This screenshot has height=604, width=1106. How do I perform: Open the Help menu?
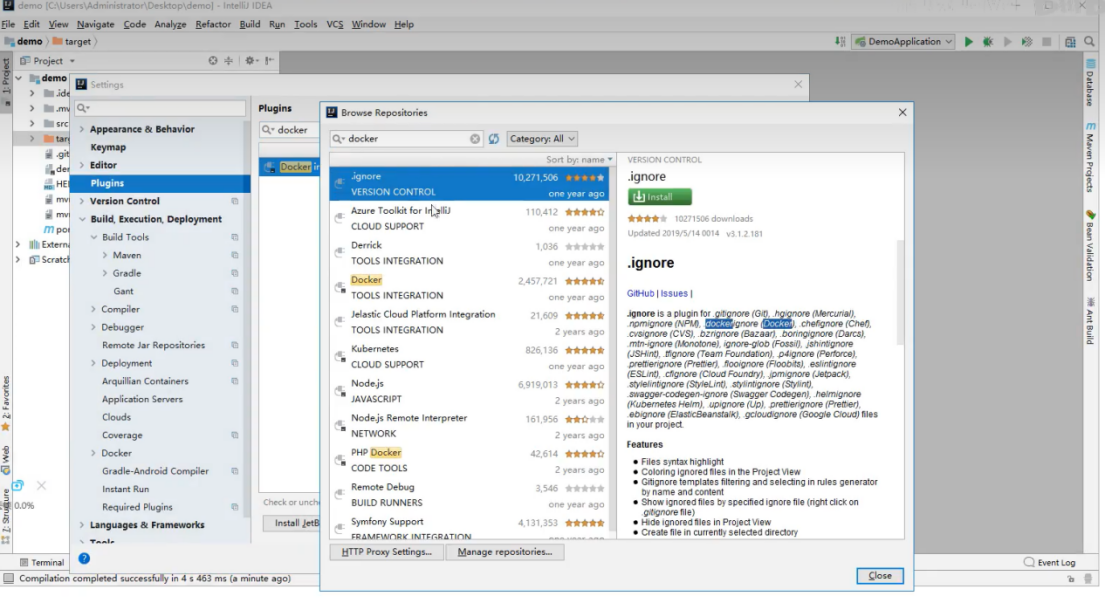click(x=404, y=24)
